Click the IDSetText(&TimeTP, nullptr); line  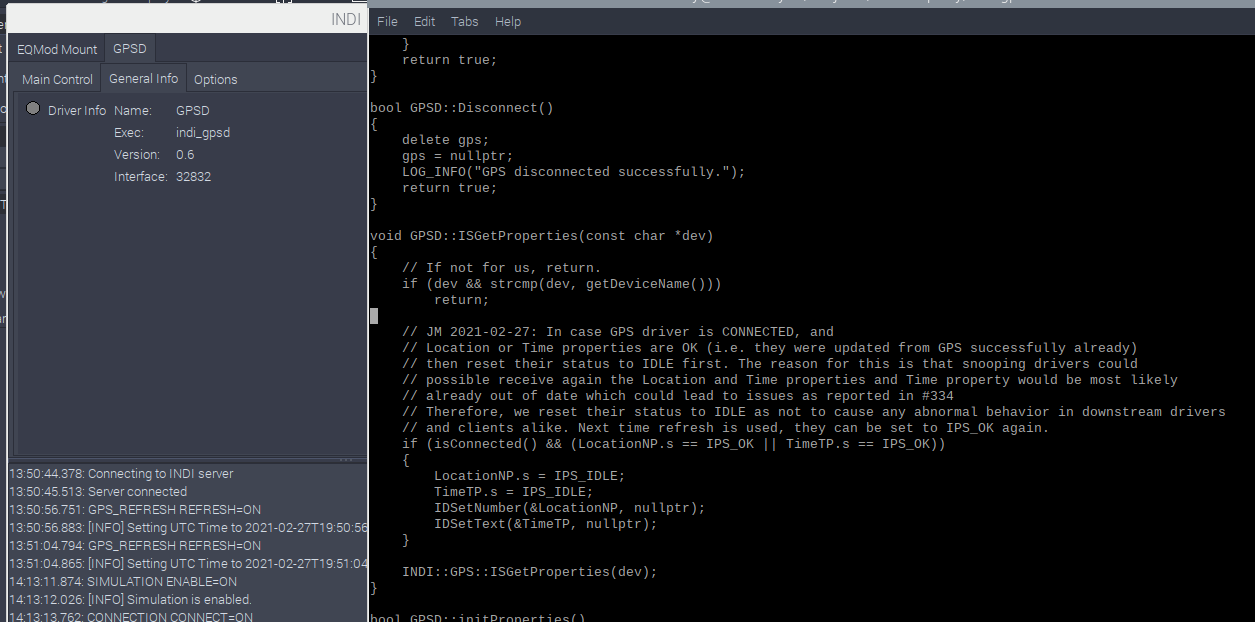pos(546,524)
